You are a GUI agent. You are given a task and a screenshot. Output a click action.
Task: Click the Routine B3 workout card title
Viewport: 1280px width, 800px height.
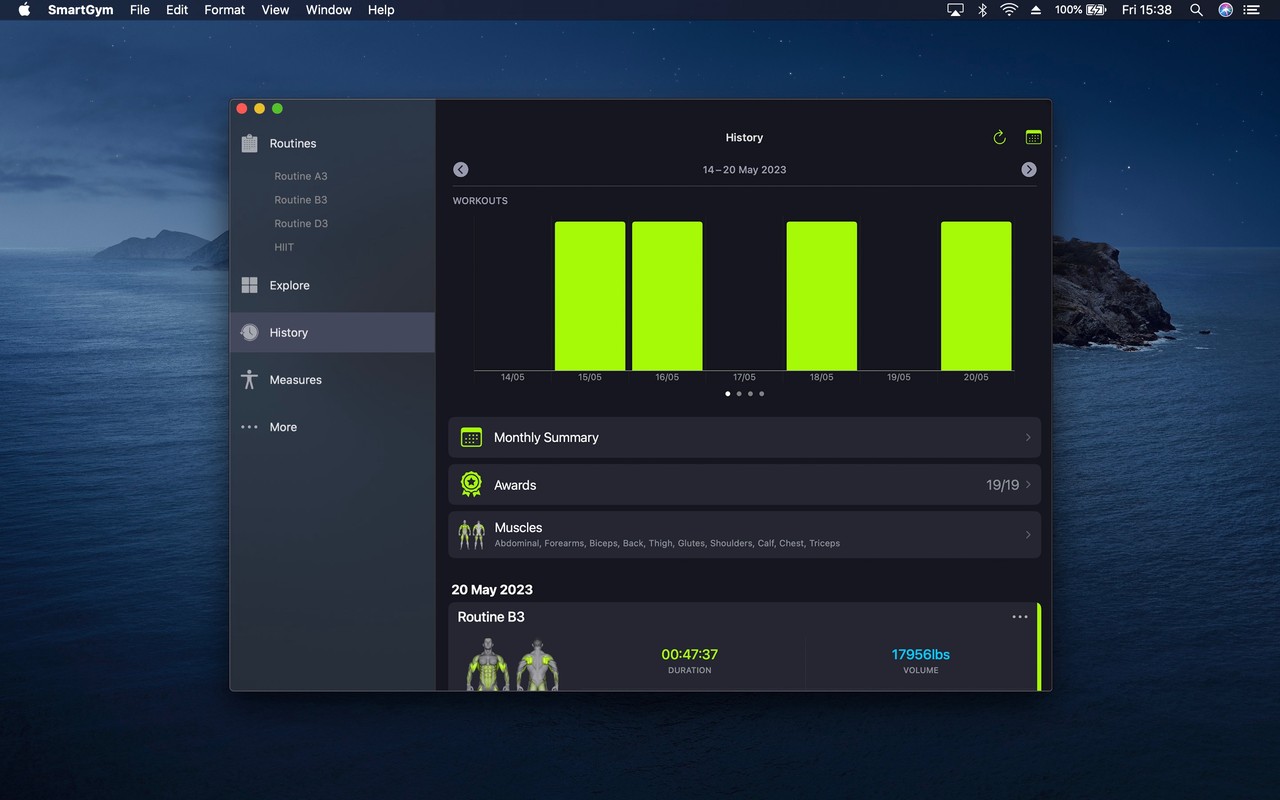(491, 617)
